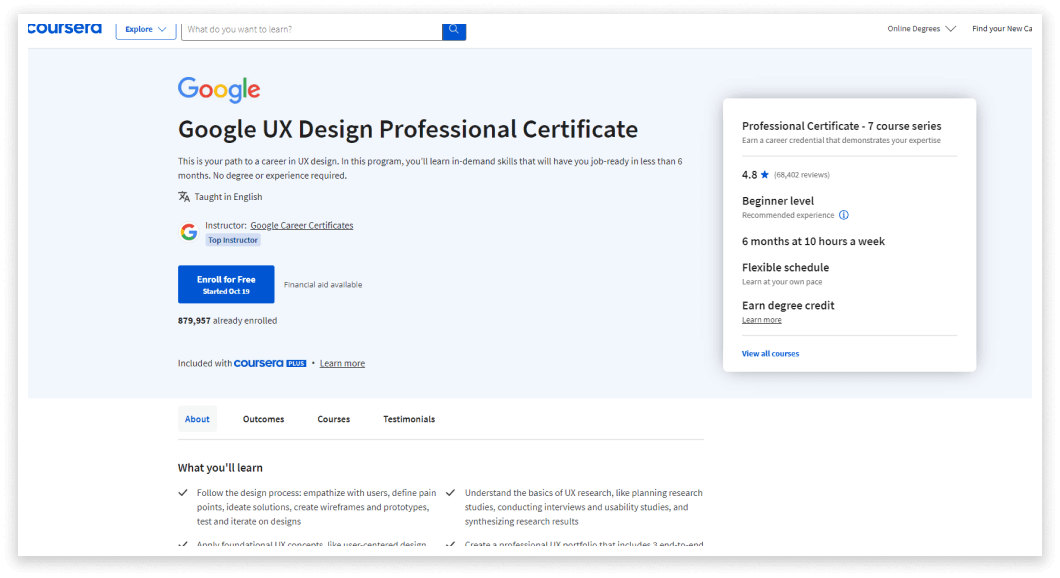Click '879,957 already enrolled' text
This screenshot has width=1060, height=578.
click(227, 320)
